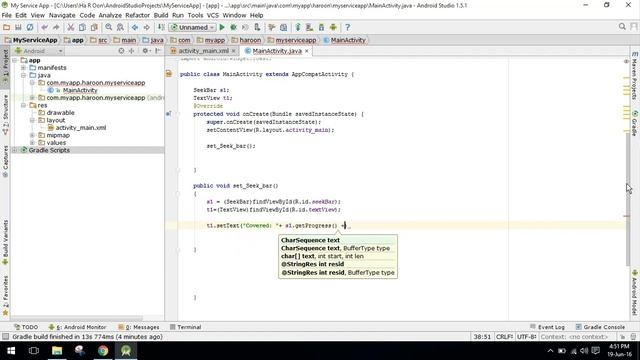This screenshot has width=640, height=360.
Task: Close the MainActivity.java tab
Action: pyautogui.click(x=307, y=51)
